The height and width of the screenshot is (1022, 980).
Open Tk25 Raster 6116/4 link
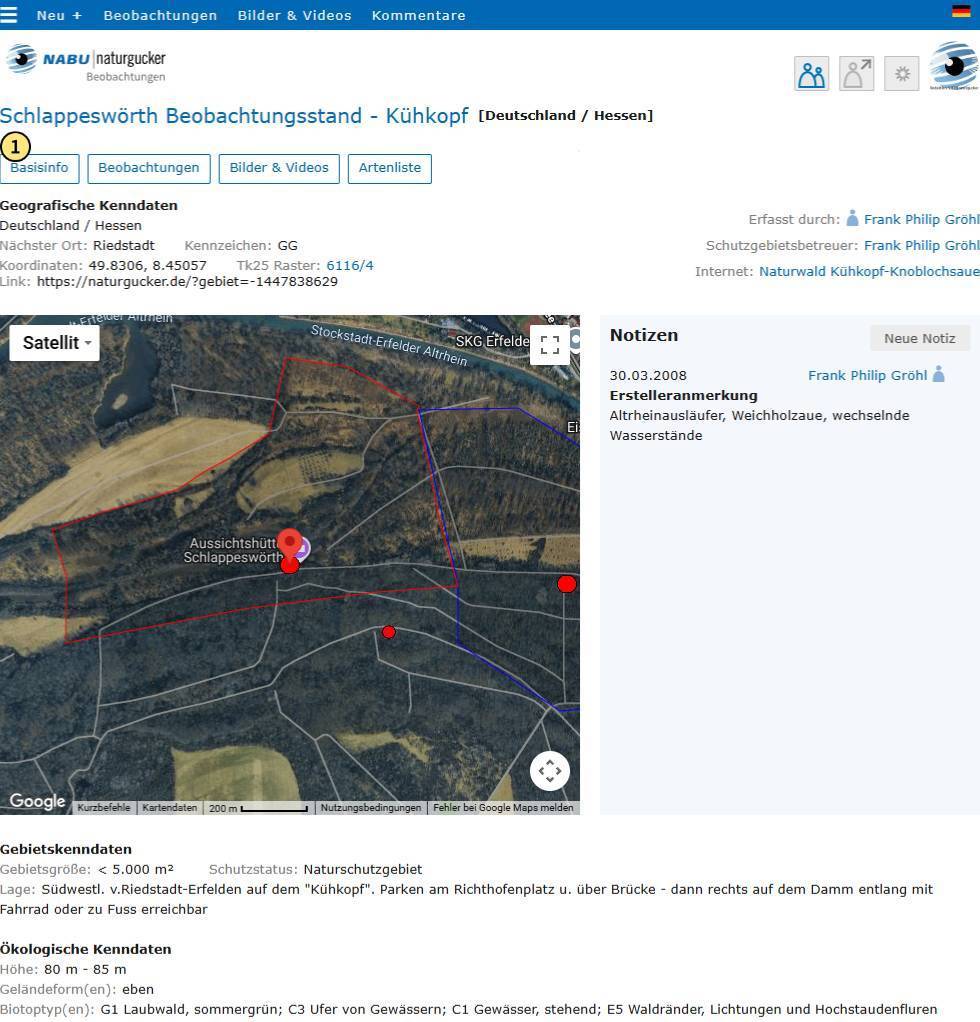(x=350, y=265)
